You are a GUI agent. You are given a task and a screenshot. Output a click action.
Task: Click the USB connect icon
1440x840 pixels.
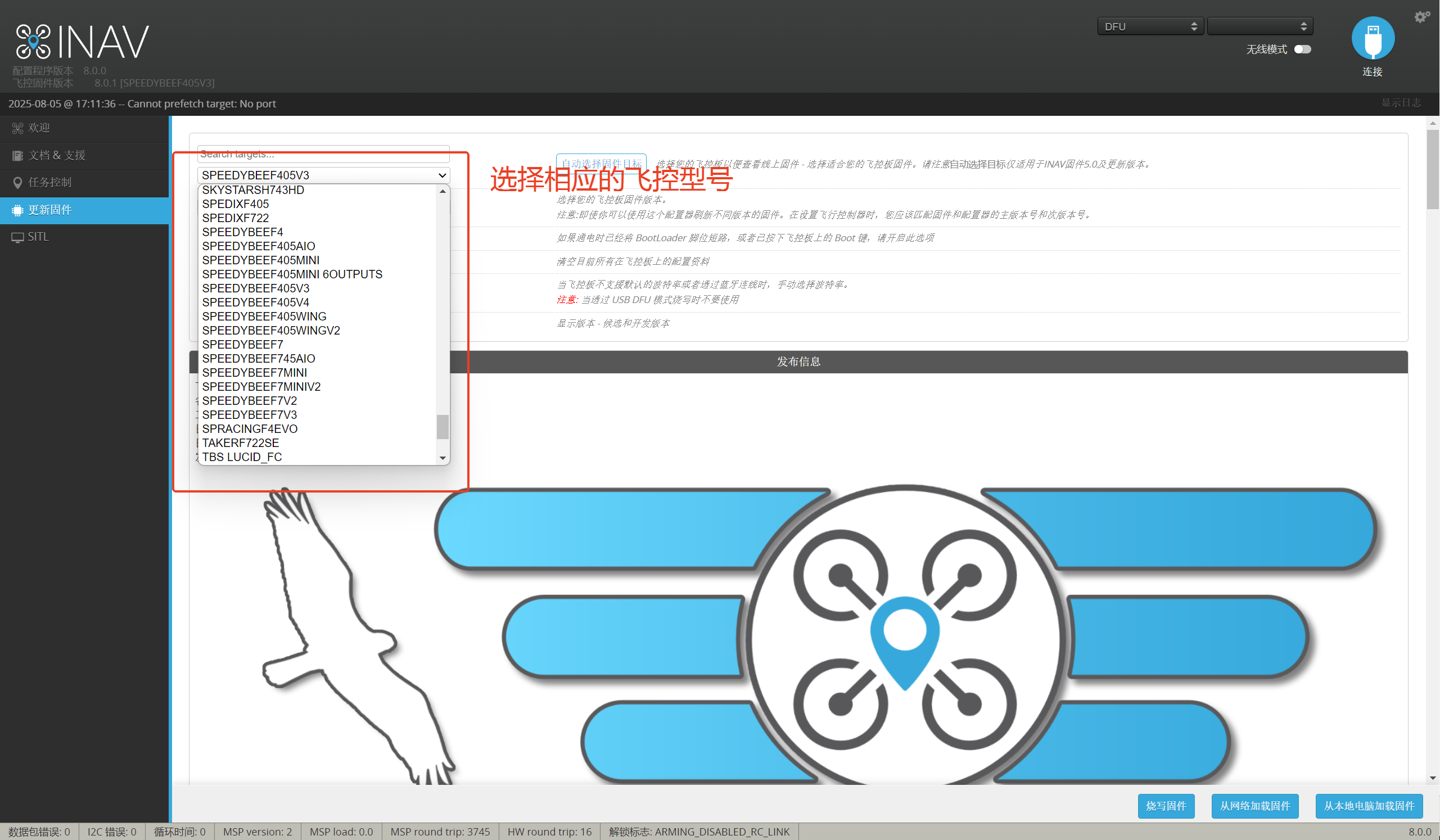click(1372, 39)
